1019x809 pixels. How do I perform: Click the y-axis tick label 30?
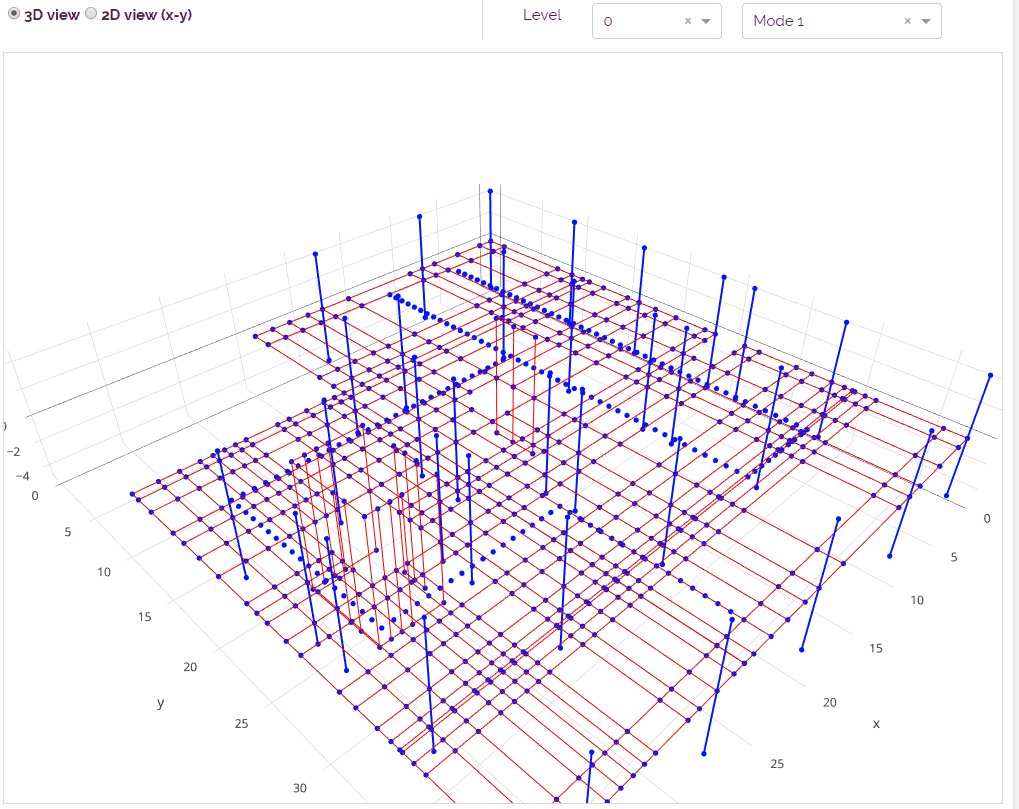point(300,788)
